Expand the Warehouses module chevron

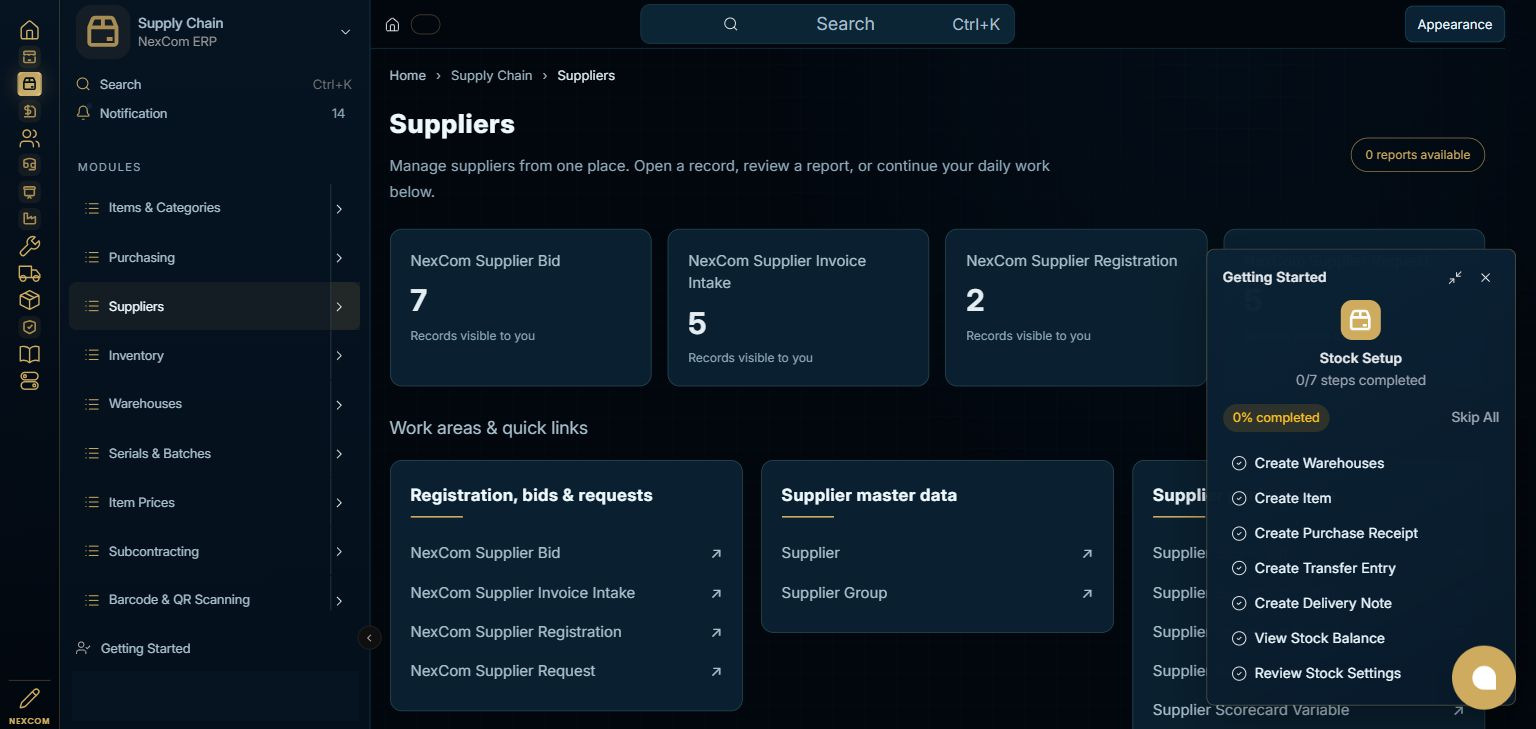[339, 405]
